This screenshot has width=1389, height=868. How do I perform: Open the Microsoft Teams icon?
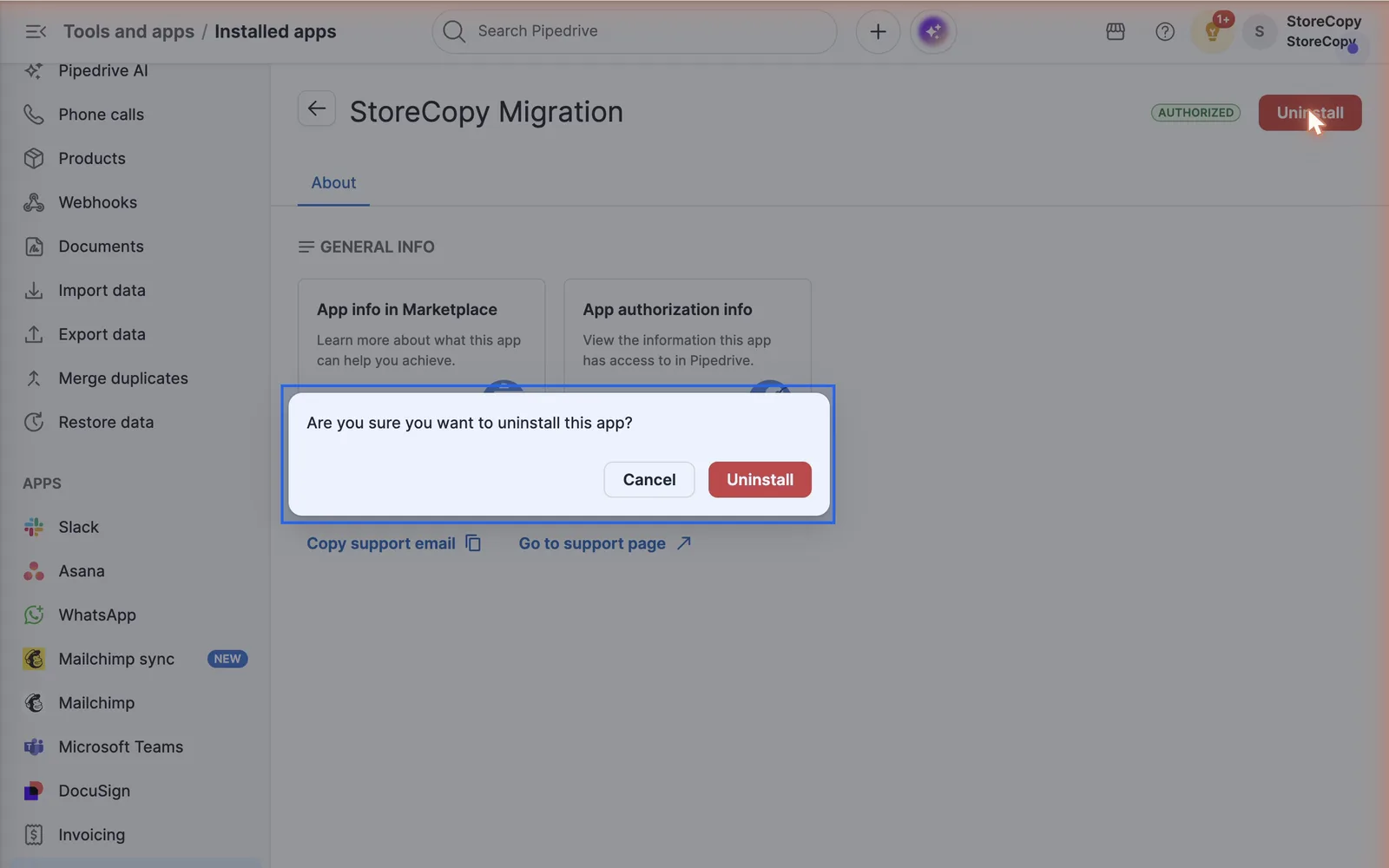(34, 746)
